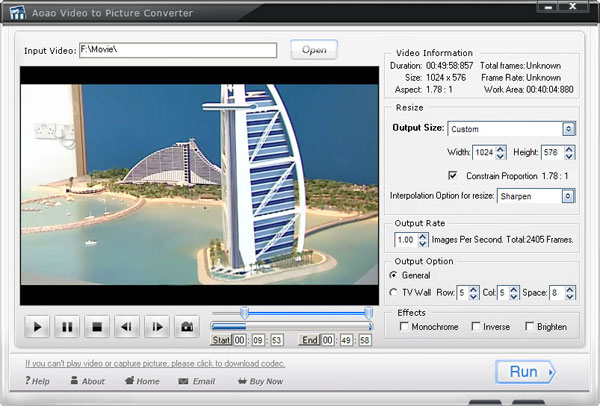The height and width of the screenshot is (406, 600).
Task: Increase TV Wall Space value
Action: click(570, 289)
